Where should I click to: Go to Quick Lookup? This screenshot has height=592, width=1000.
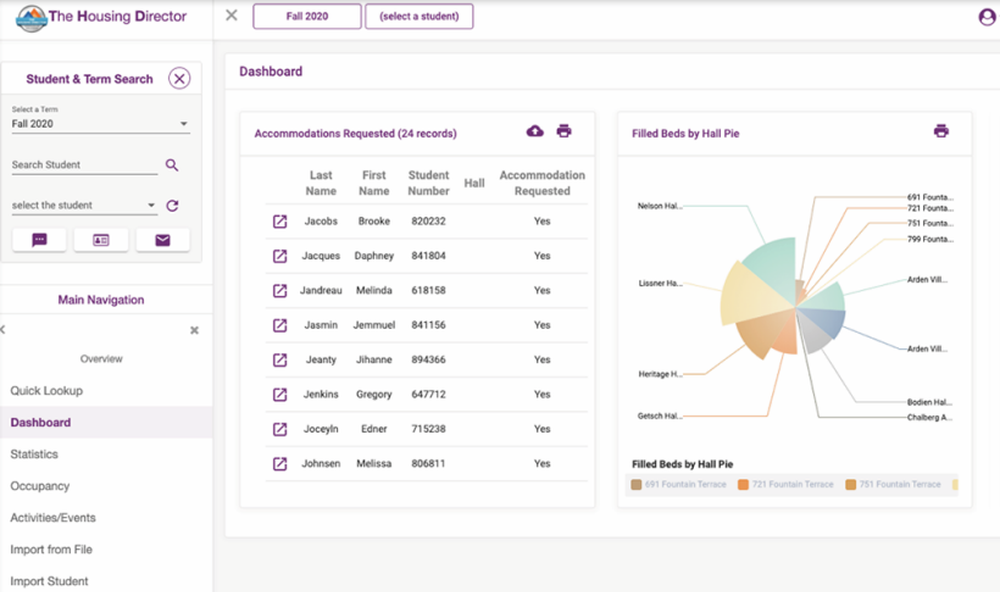pyautogui.click(x=47, y=390)
